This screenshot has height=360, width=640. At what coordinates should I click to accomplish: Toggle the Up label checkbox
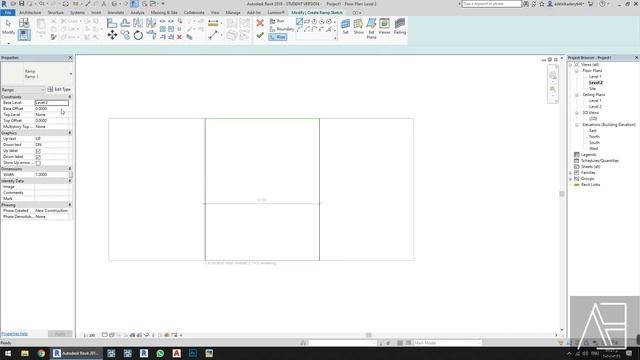[38, 151]
